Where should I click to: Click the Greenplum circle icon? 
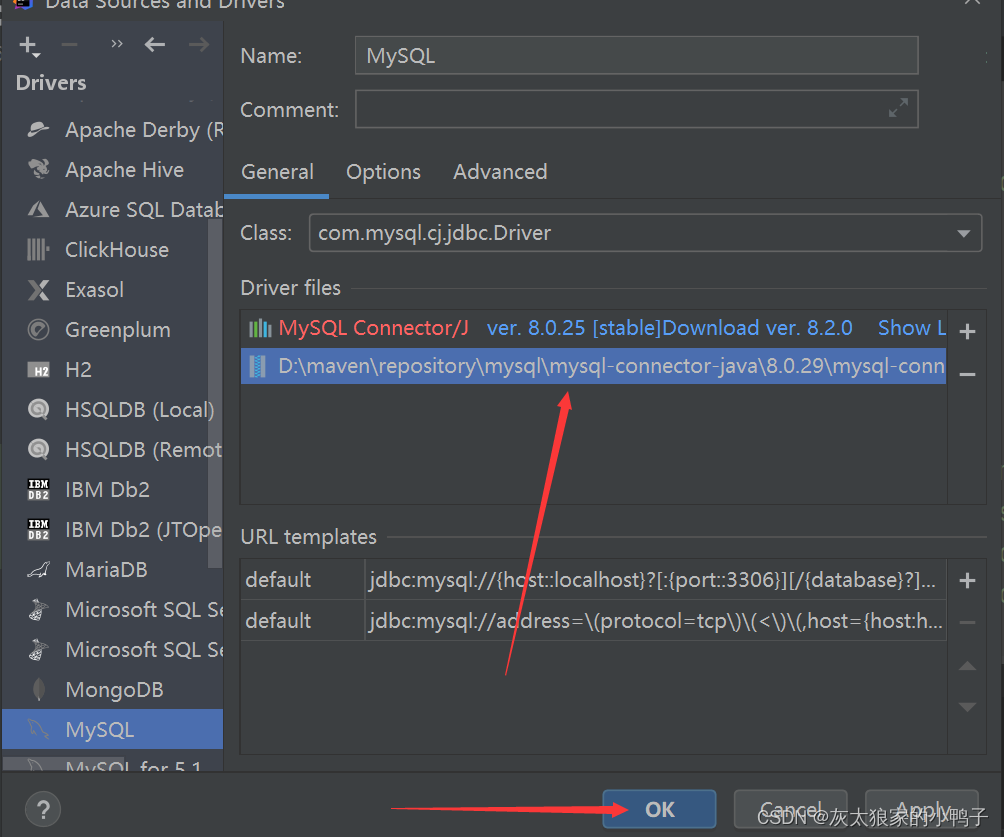(x=38, y=330)
